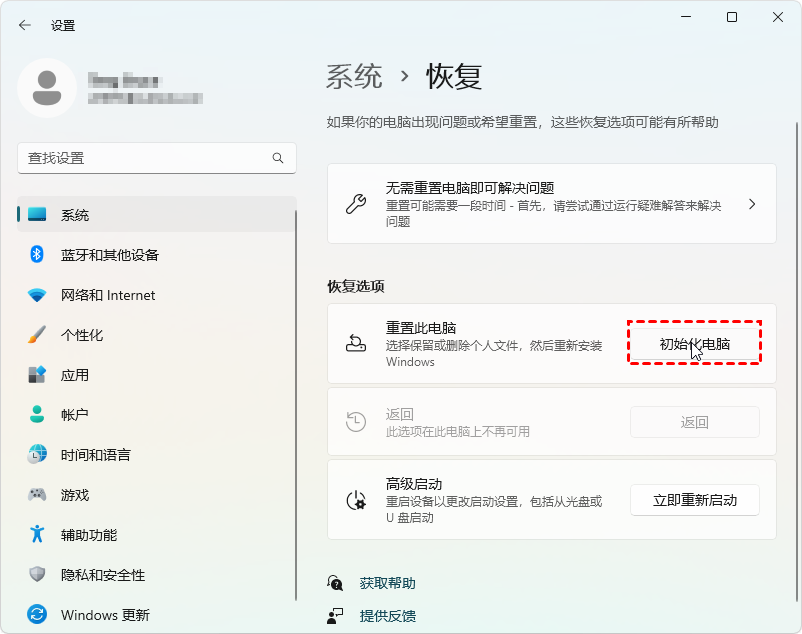Click the search magnifier icon
The height and width of the screenshot is (634, 802).
278,158
